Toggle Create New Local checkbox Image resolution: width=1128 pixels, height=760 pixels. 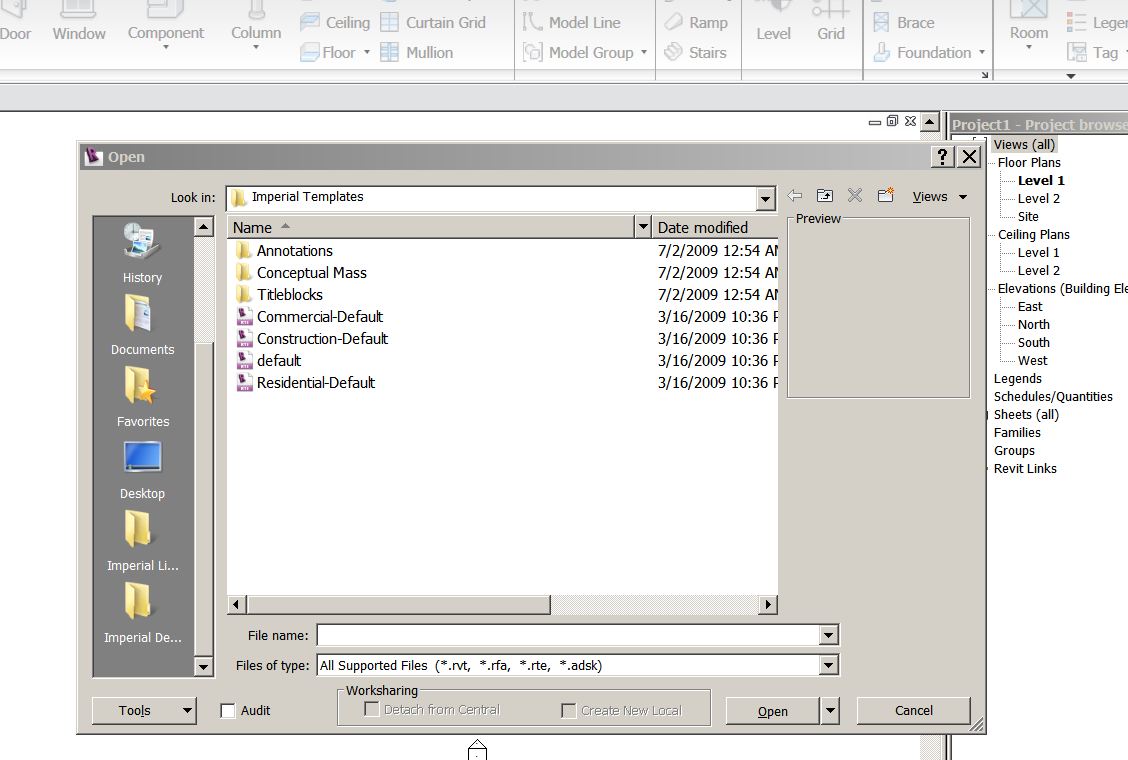click(568, 711)
